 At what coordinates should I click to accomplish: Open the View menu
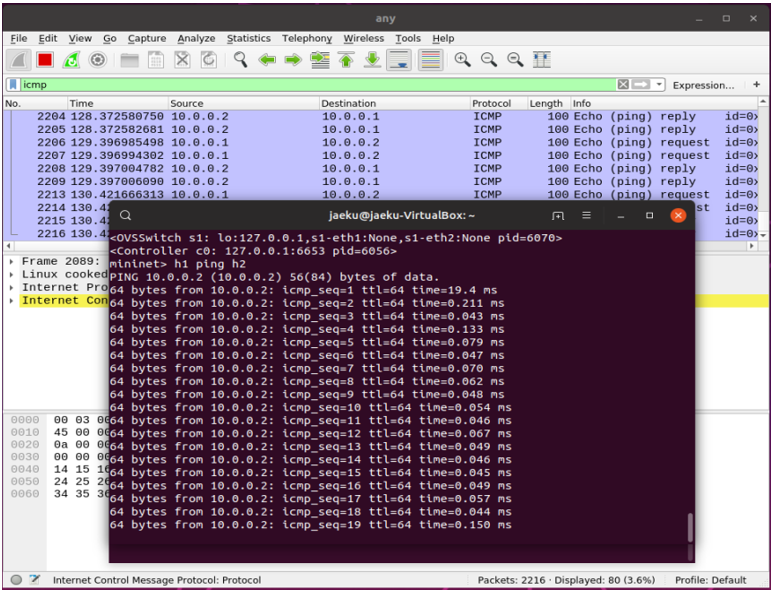(x=80, y=38)
